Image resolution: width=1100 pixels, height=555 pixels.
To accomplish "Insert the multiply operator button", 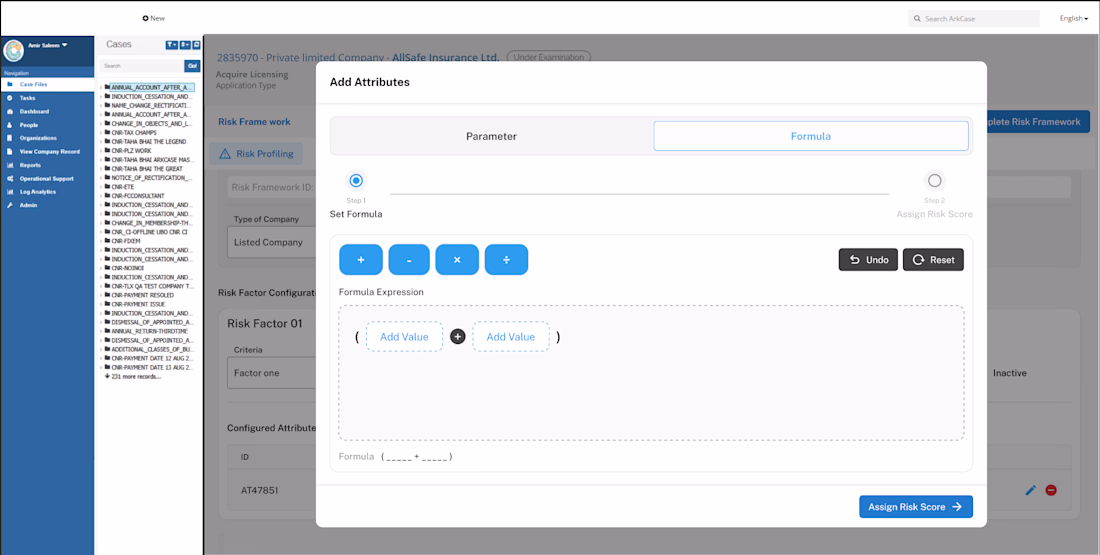I will click(457, 260).
